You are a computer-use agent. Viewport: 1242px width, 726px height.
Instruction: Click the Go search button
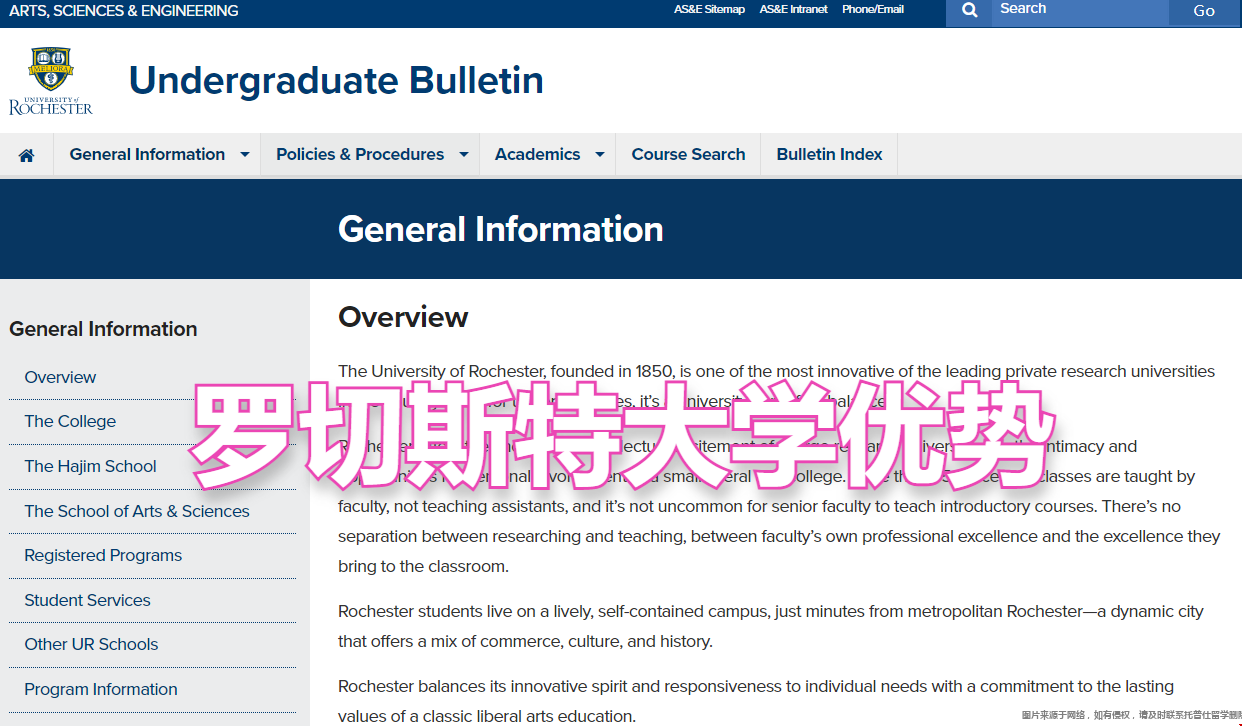tap(1204, 11)
